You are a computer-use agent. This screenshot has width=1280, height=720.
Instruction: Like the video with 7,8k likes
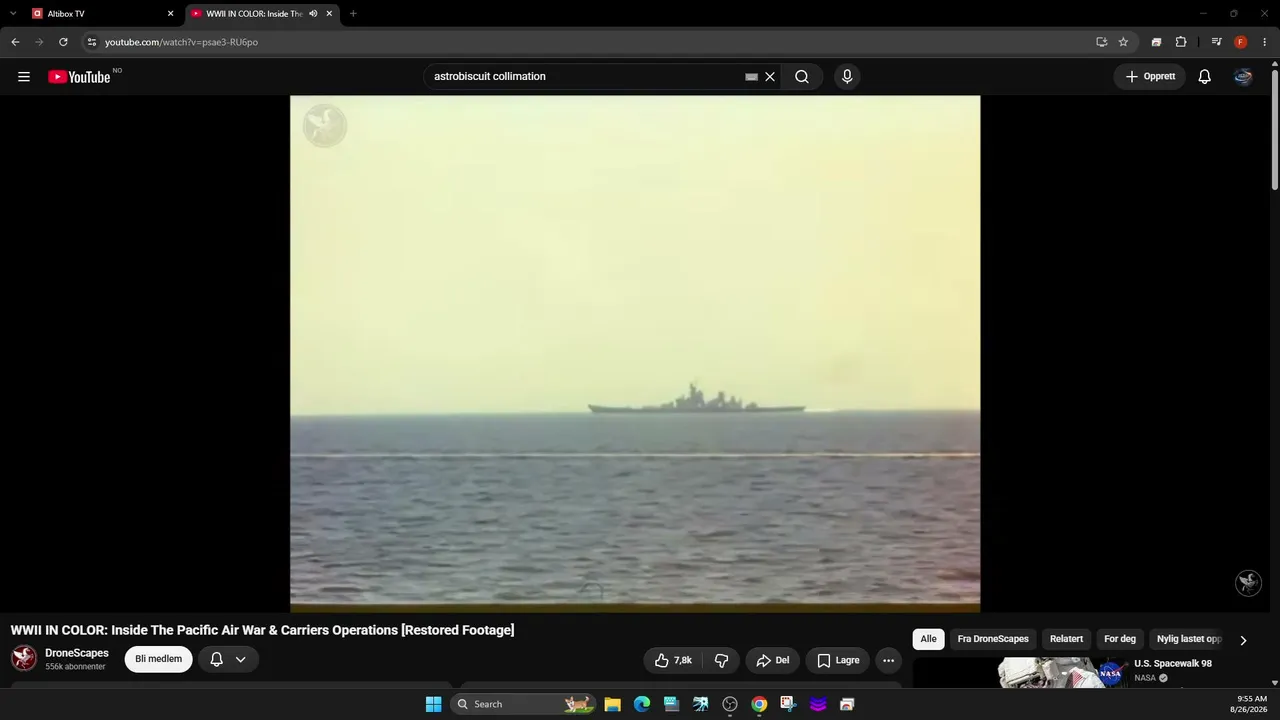click(673, 660)
